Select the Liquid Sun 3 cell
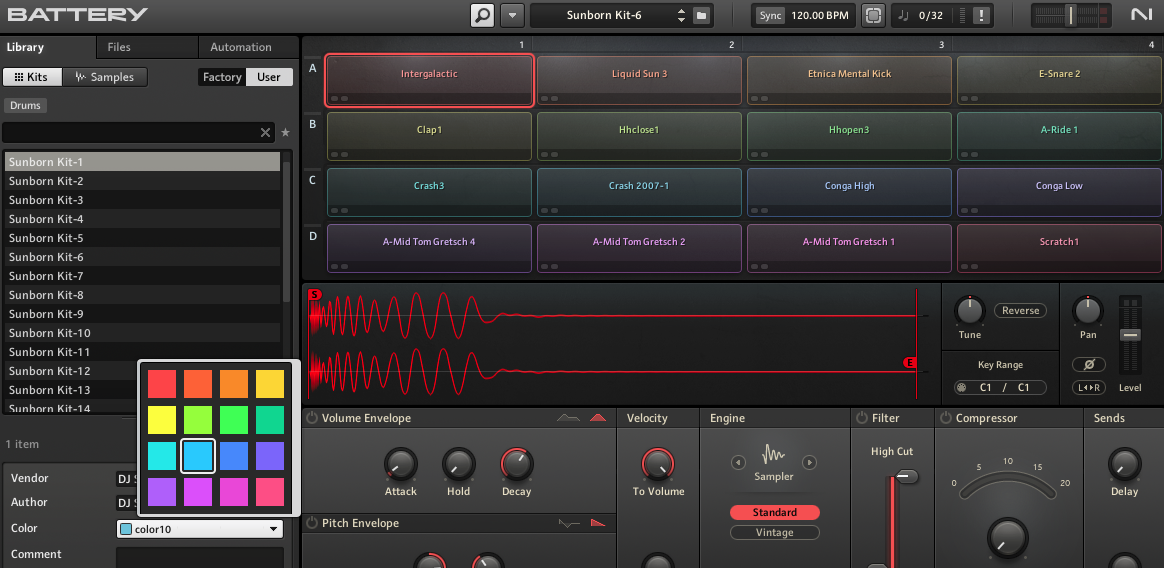 click(639, 80)
